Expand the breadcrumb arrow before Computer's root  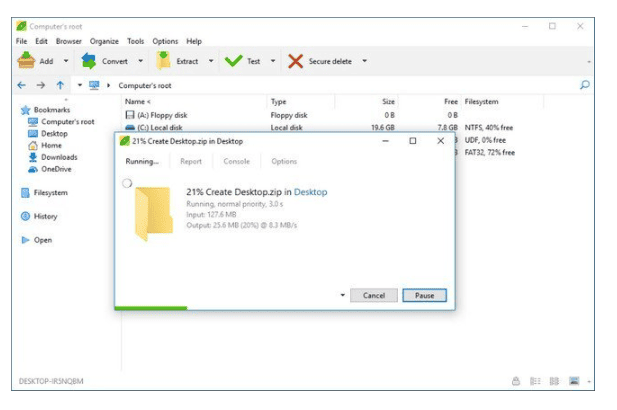point(108,85)
